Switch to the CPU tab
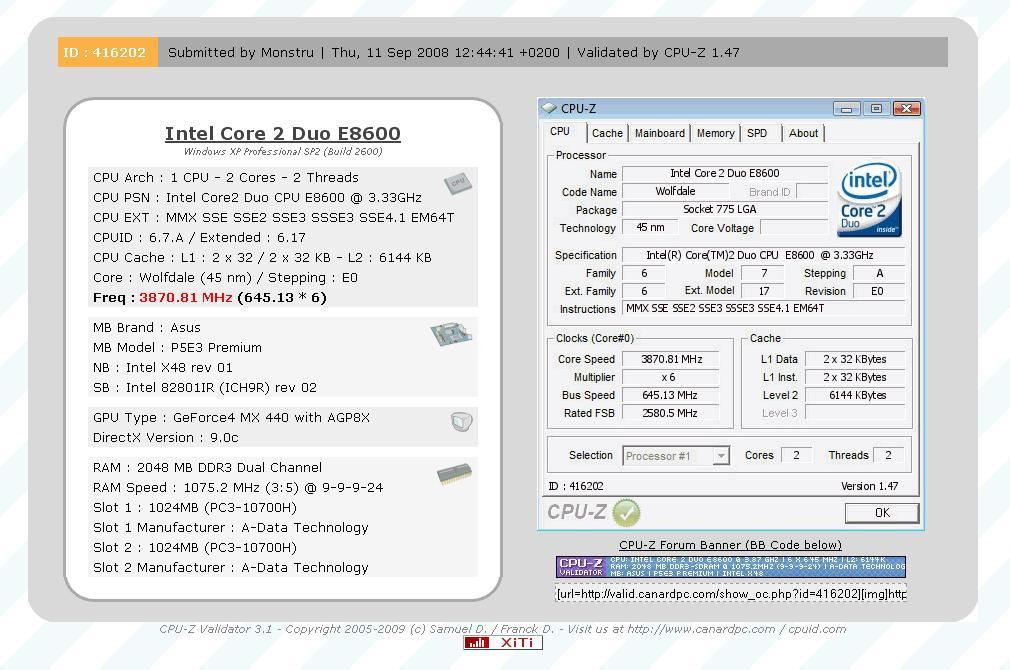The height and width of the screenshot is (670, 1010). click(x=560, y=131)
